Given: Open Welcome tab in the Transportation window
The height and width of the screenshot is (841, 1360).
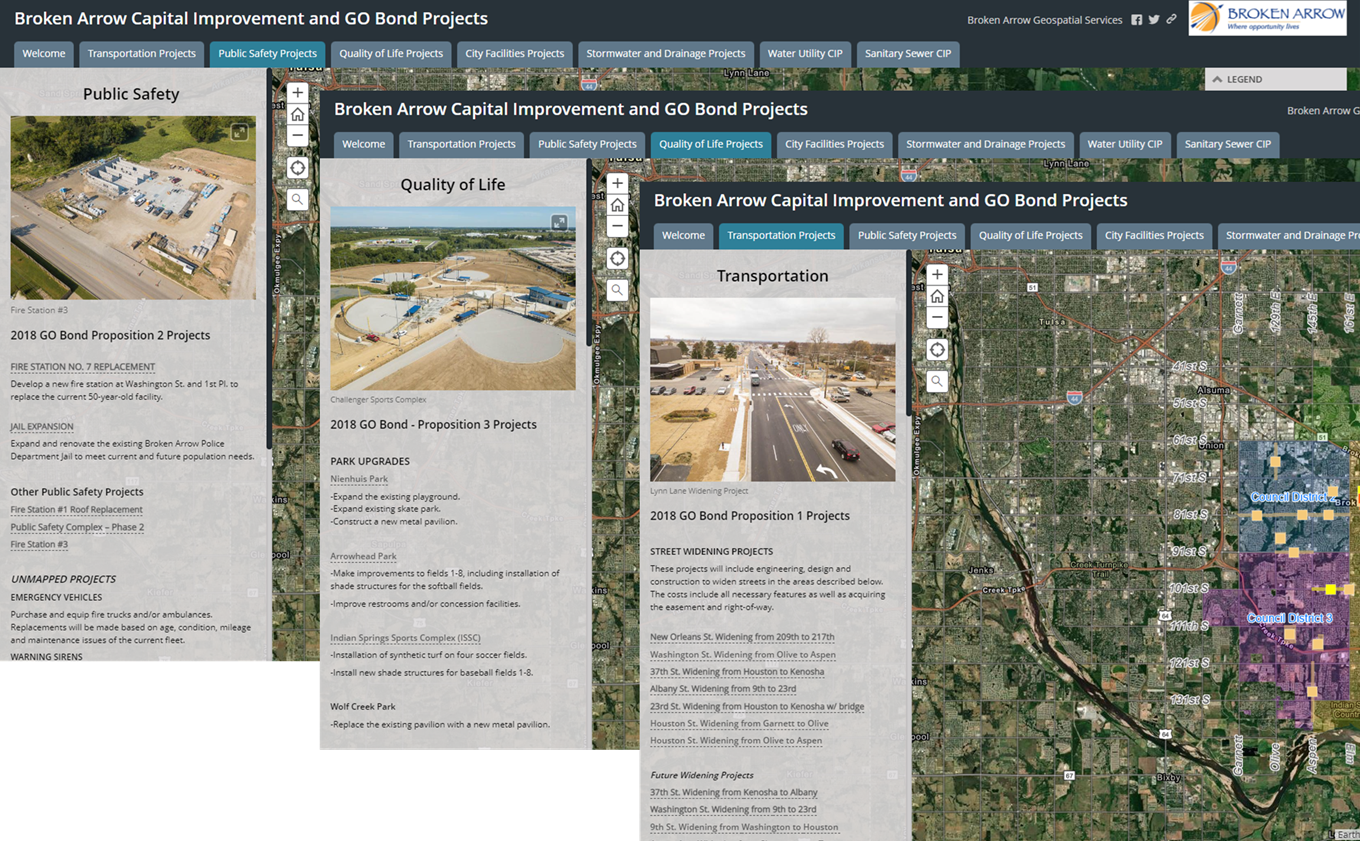Looking at the screenshot, I should 684,236.
